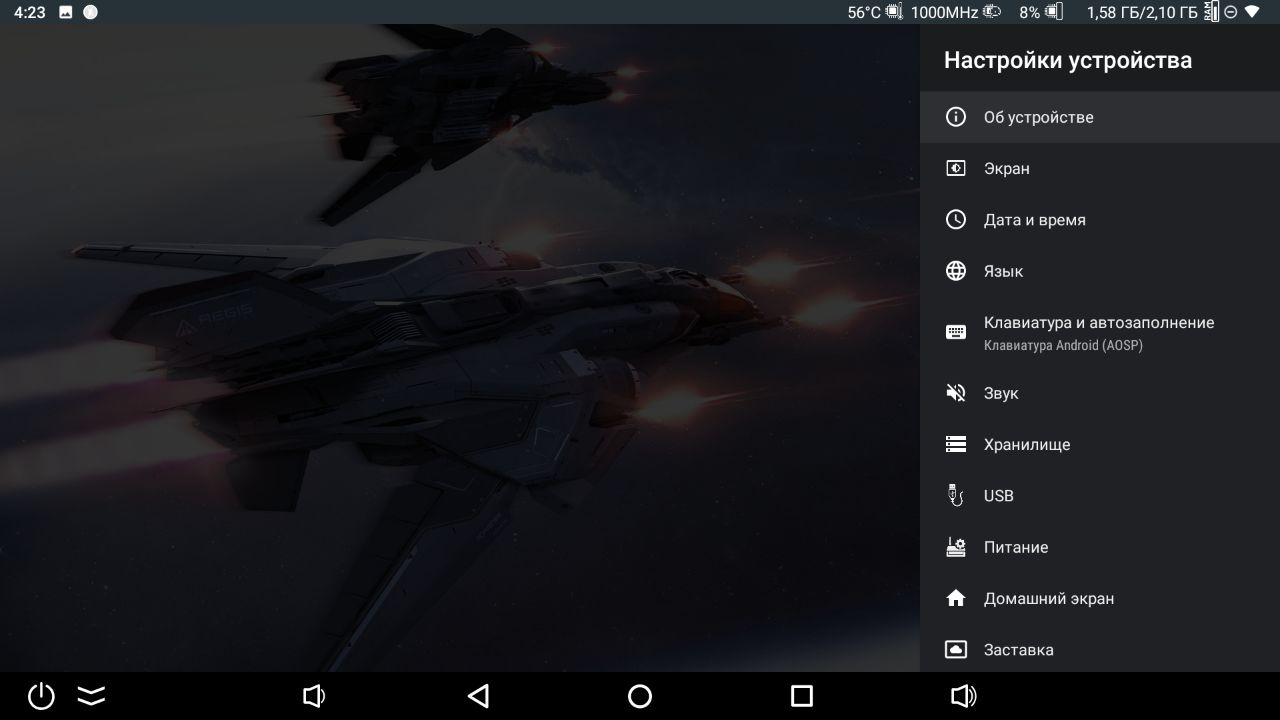Go home with the circle navigation button

click(640, 696)
